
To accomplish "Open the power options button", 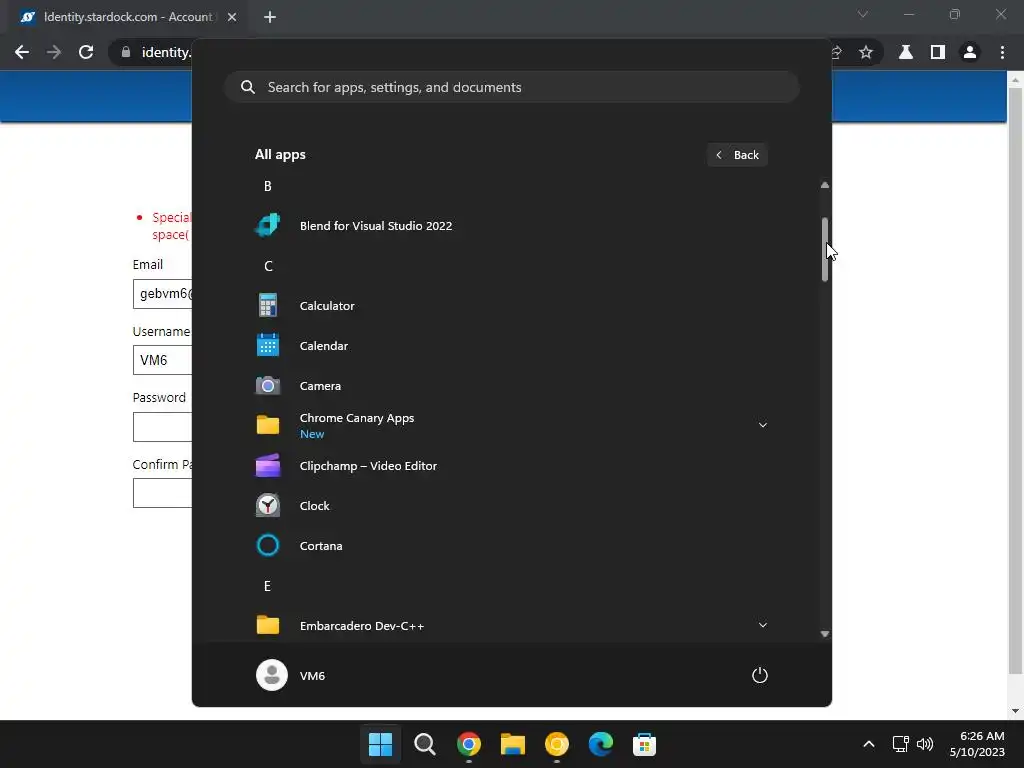I will tap(760, 675).
